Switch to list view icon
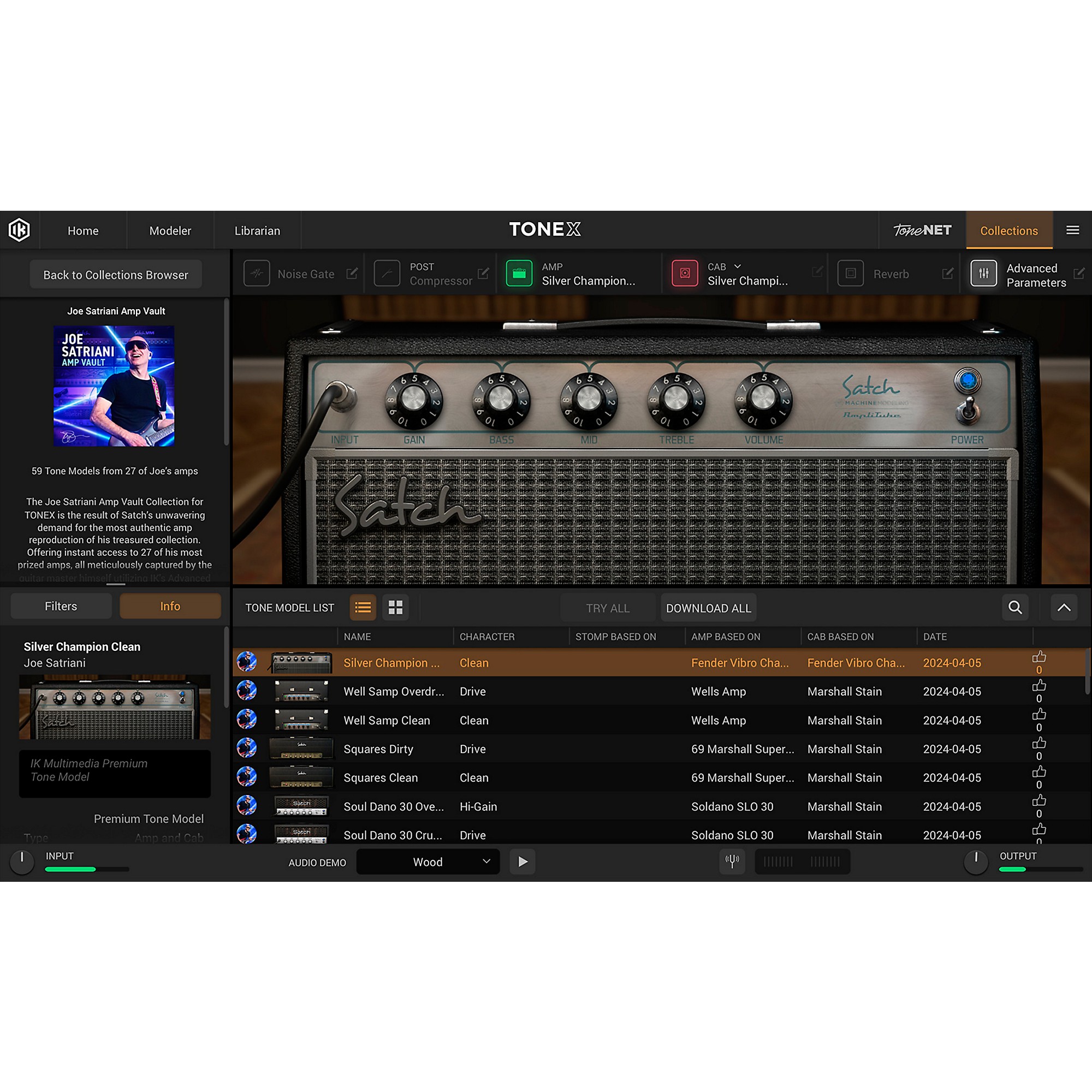1092x1092 pixels. pos(363,608)
